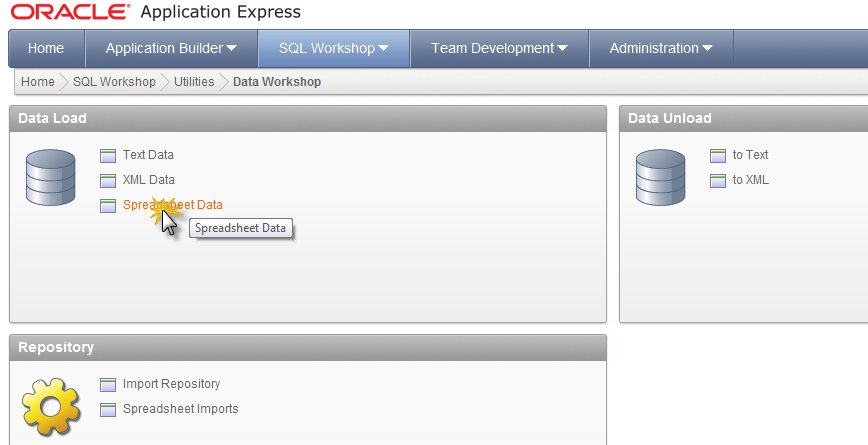Screen dimensions: 868x445
Task: Expand the Application Builder dropdown arrow
Action: pos(231,49)
